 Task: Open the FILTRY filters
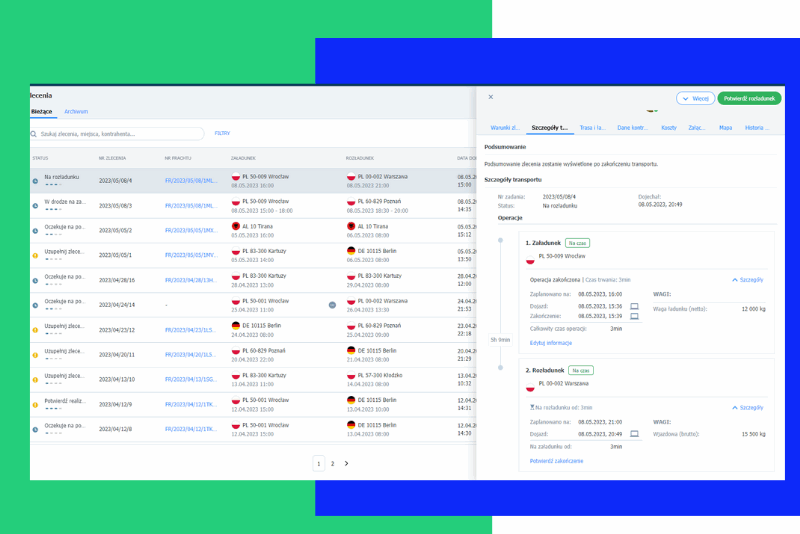[x=222, y=133]
